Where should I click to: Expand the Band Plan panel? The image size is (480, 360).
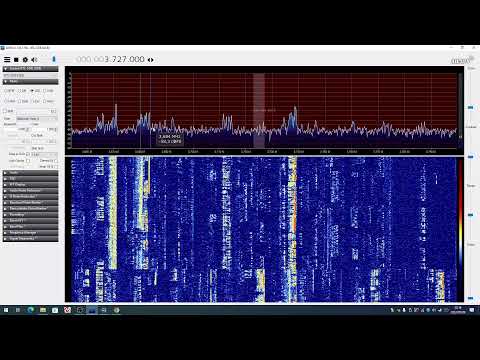pyautogui.click(x=30, y=227)
